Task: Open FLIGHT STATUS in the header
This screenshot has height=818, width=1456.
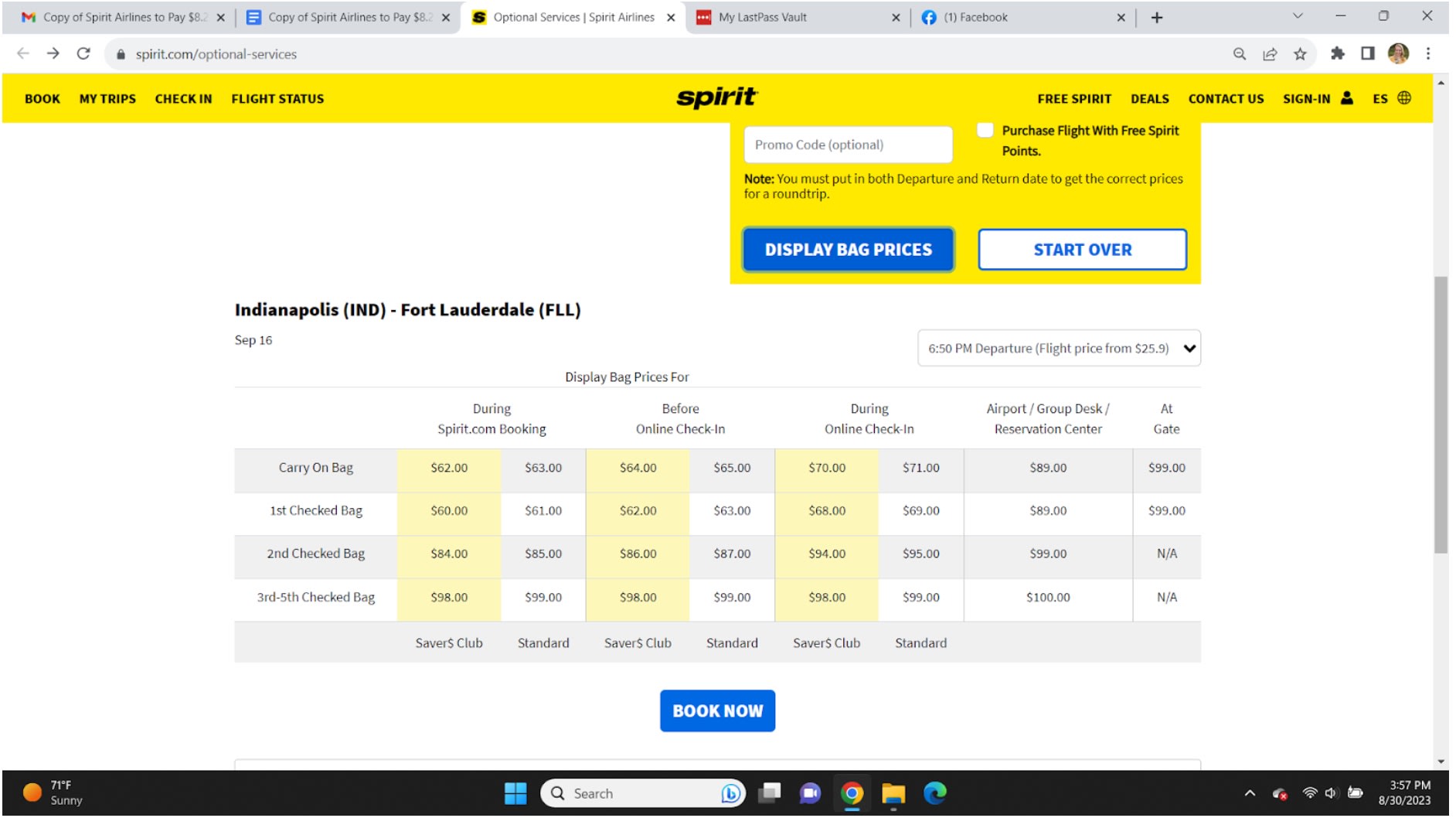Action: click(277, 99)
